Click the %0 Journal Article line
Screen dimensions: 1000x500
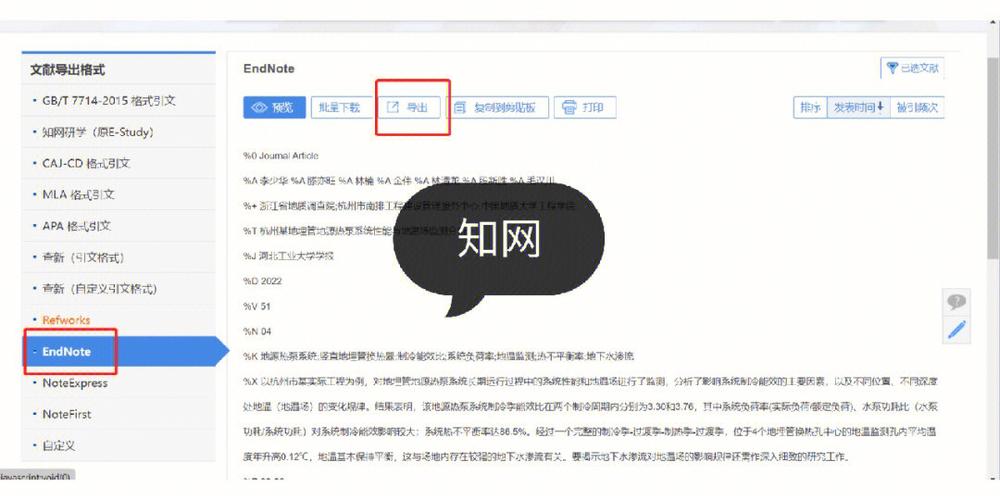tap(281, 156)
